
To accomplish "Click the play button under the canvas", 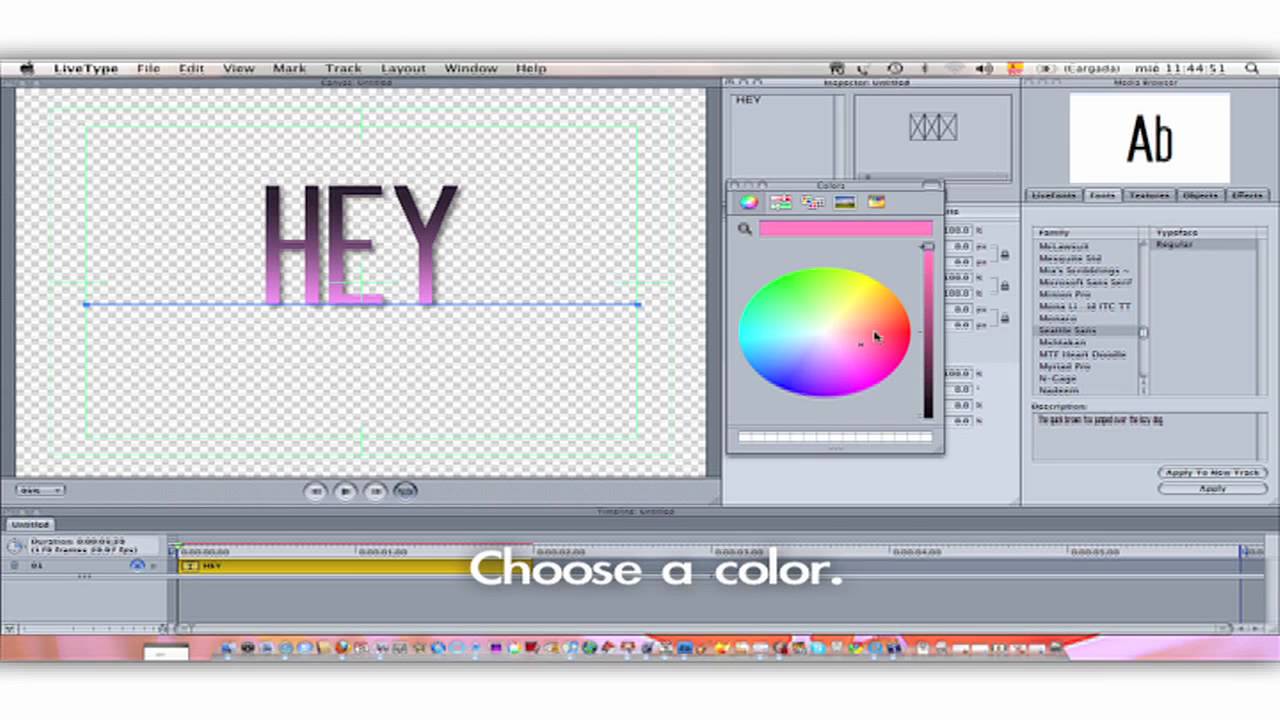I will pos(345,491).
